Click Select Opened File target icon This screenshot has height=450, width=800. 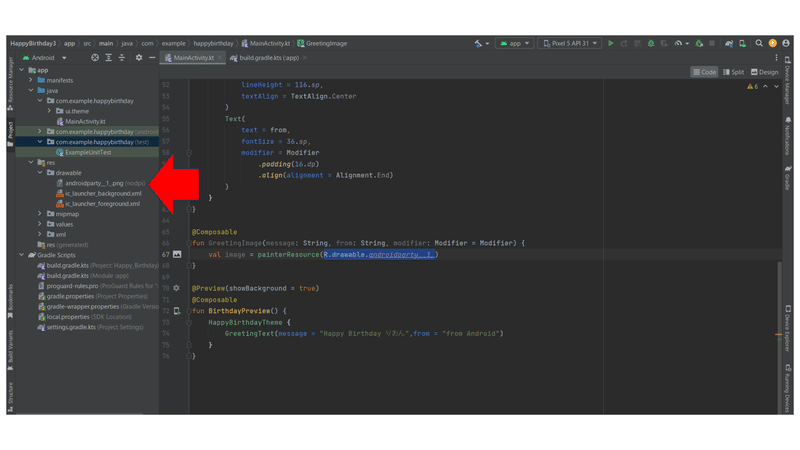tap(95, 58)
